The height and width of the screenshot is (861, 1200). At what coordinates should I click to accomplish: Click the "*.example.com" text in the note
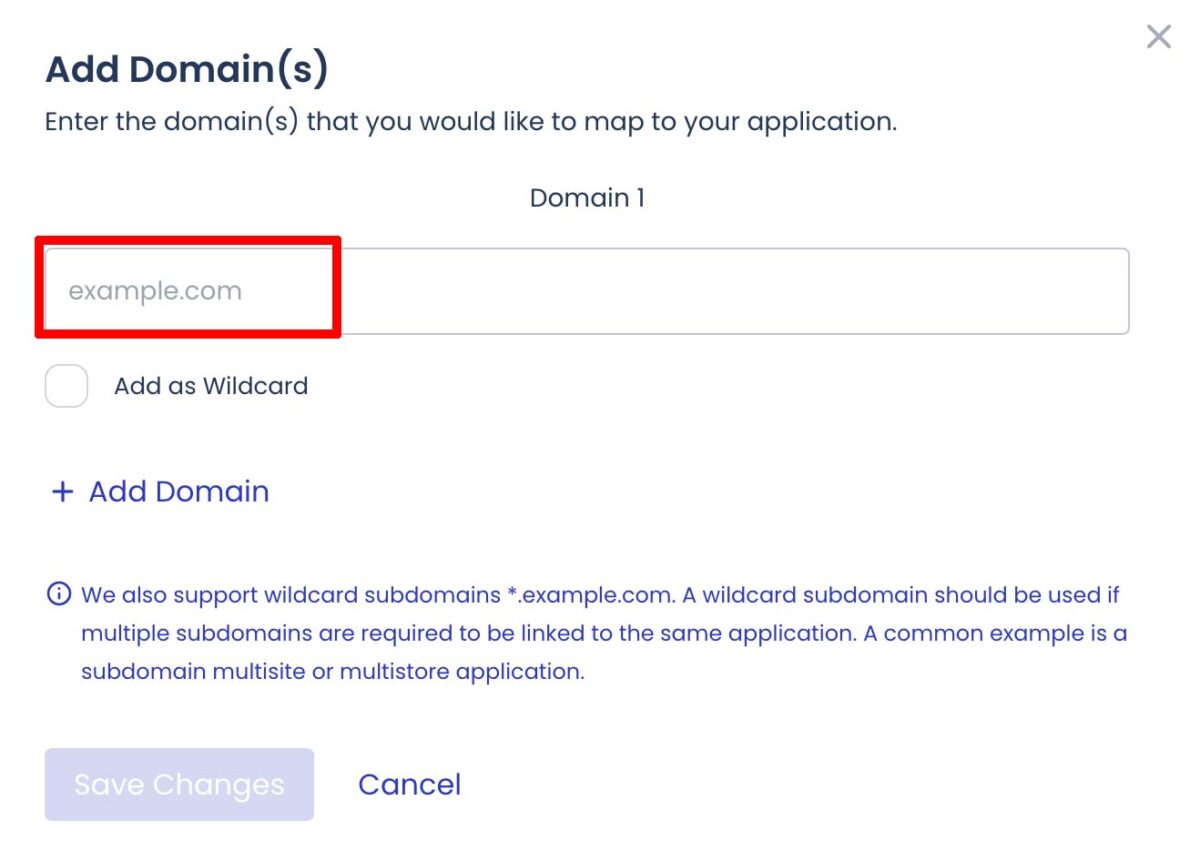pos(590,595)
